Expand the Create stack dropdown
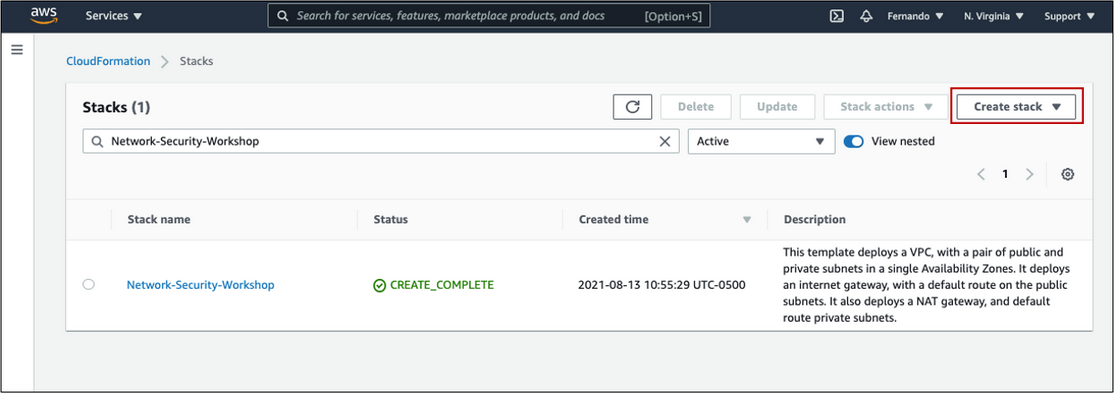 [1017, 107]
